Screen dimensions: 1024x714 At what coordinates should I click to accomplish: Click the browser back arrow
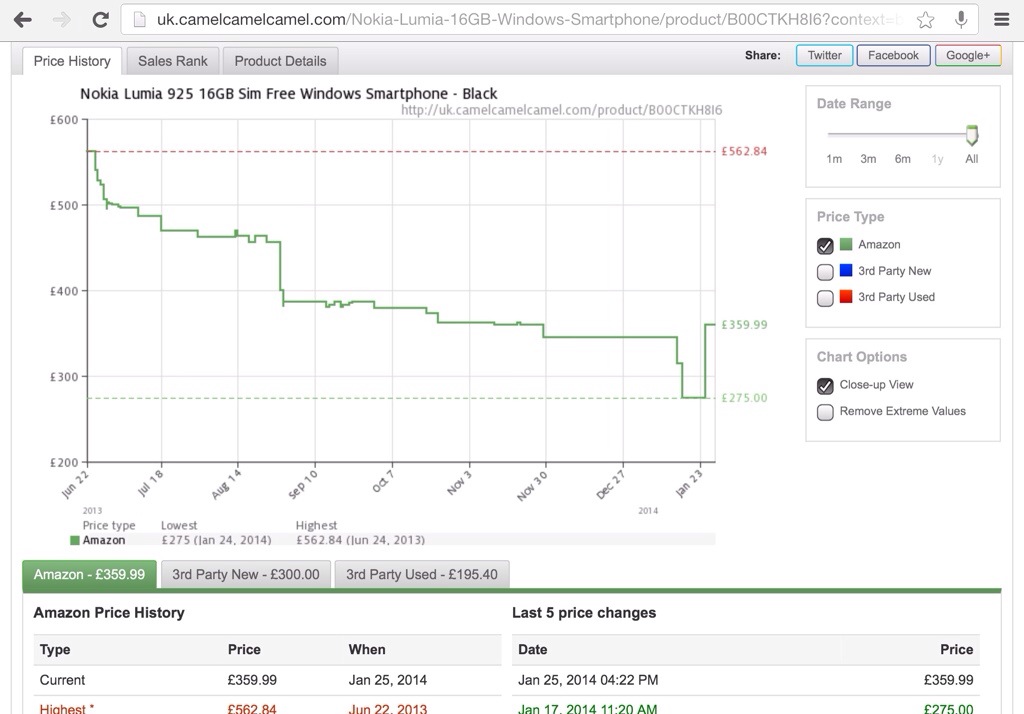[22, 19]
